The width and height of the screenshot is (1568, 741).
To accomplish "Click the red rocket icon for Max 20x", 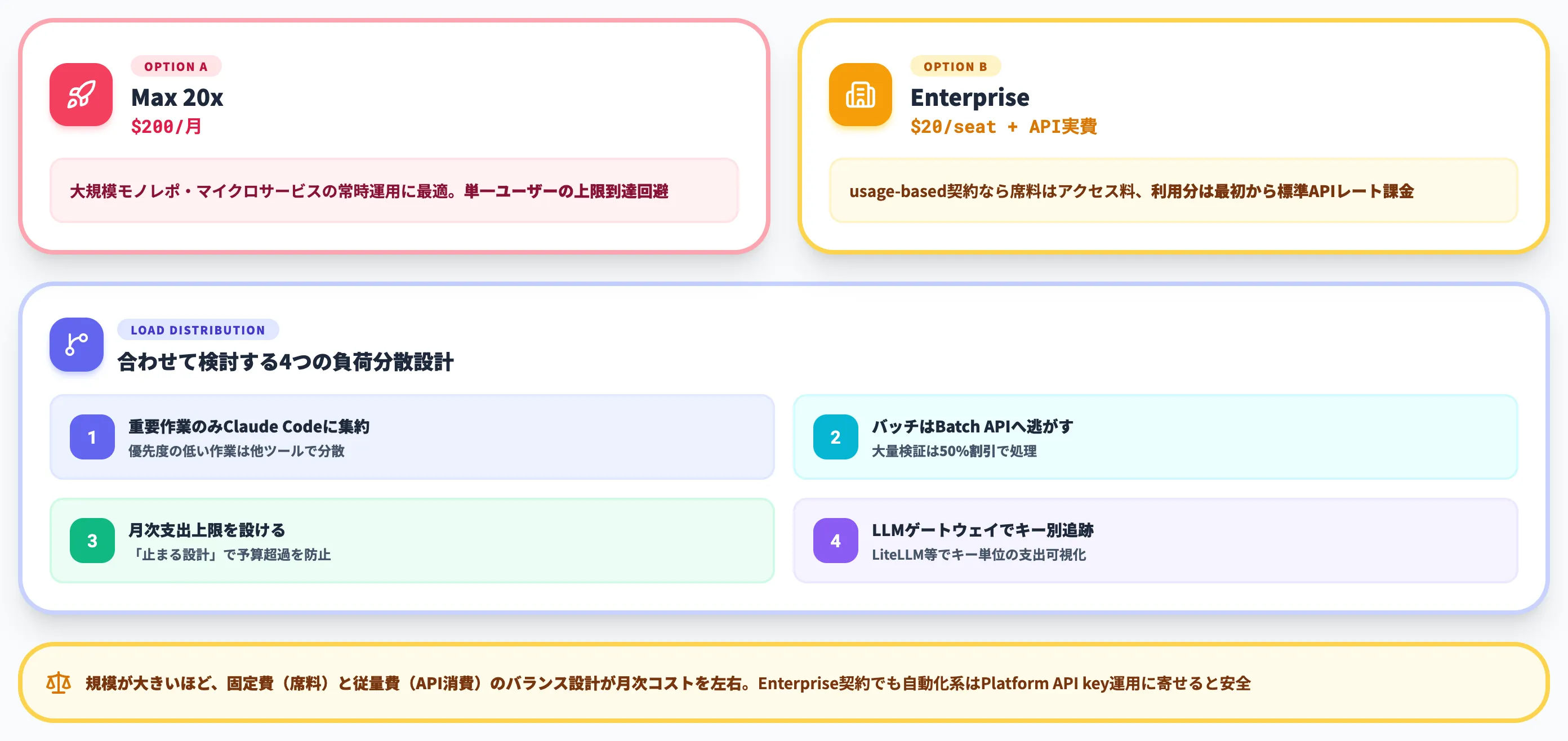I will pos(81,94).
